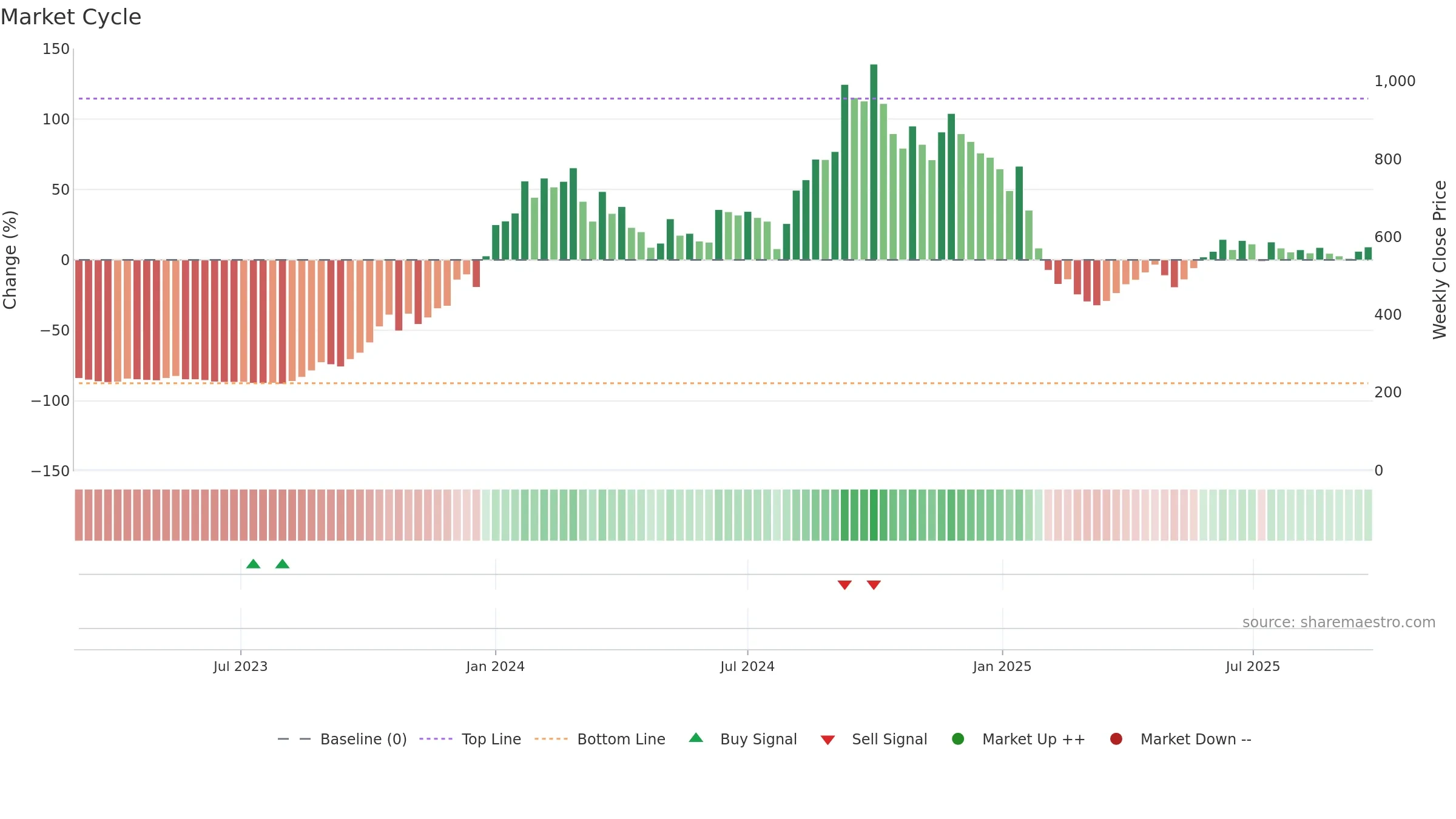Toggle the Market Down -- legend entry
This screenshot has width=1456, height=819.
(x=1181, y=739)
